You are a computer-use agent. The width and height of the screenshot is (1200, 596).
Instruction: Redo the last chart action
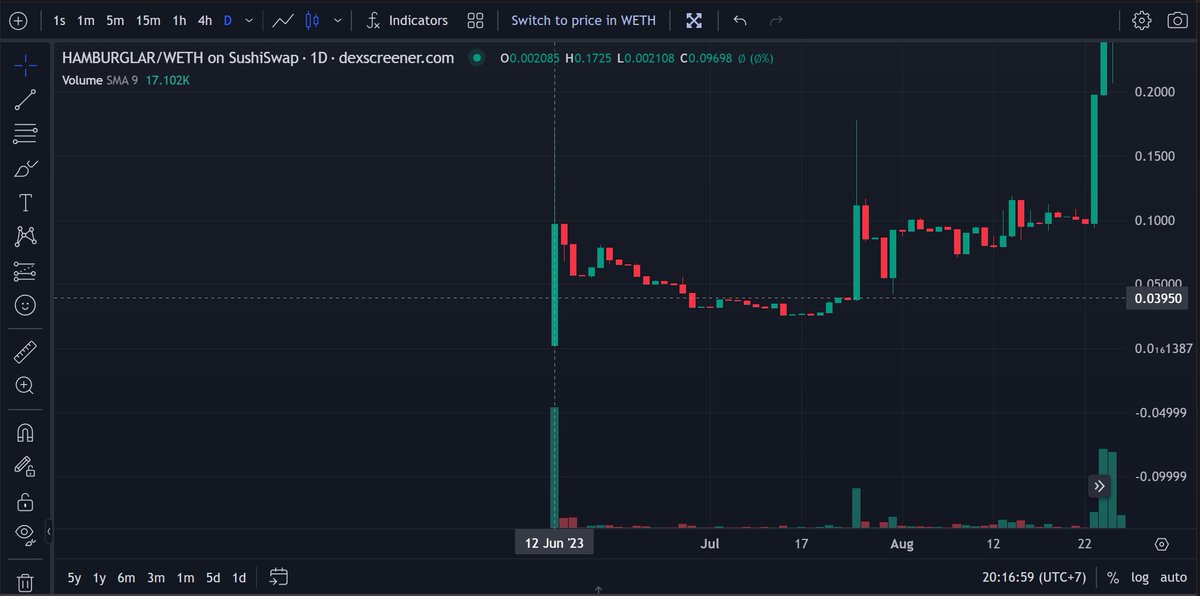click(x=776, y=20)
